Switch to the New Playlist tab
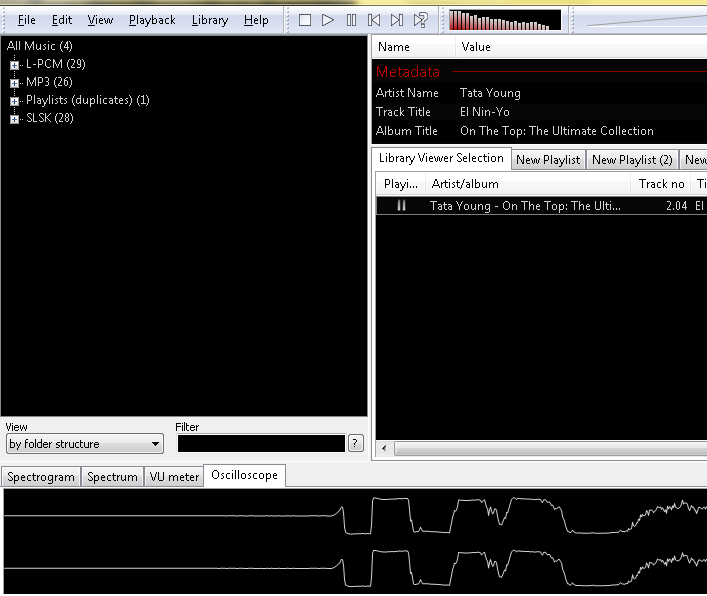 (x=548, y=160)
